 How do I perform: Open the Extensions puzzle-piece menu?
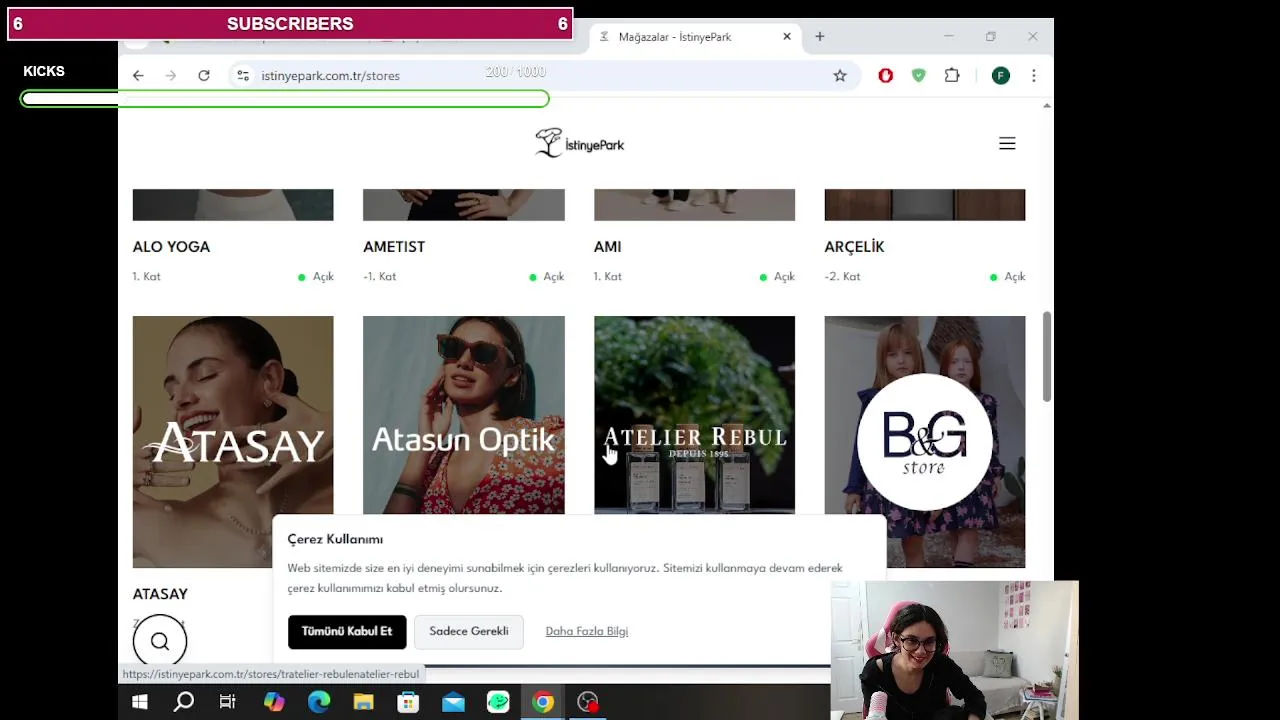952,75
